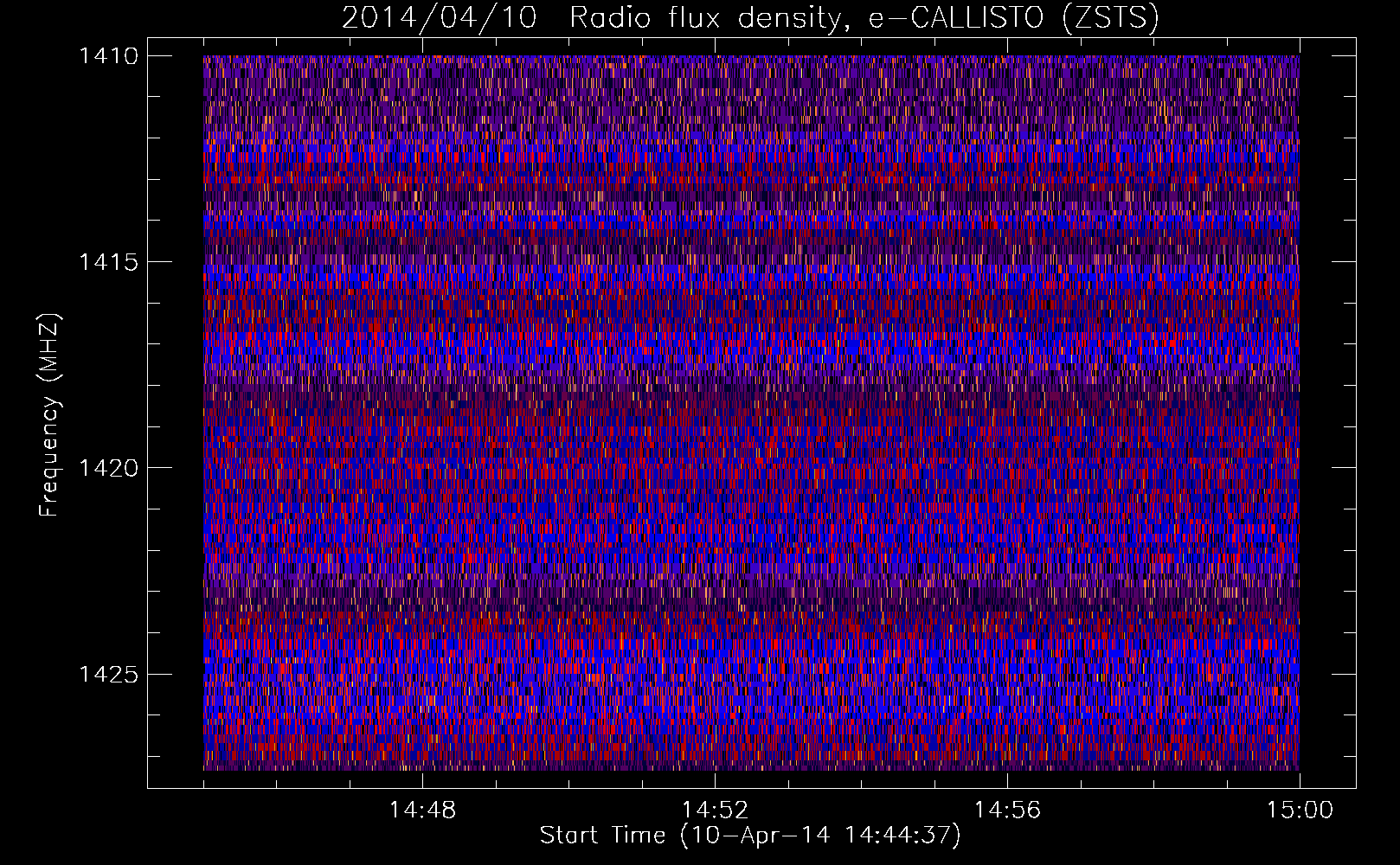Click the '1410' frequency axis label
The width and height of the screenshot is (1400, 865).
click(108, 56)
